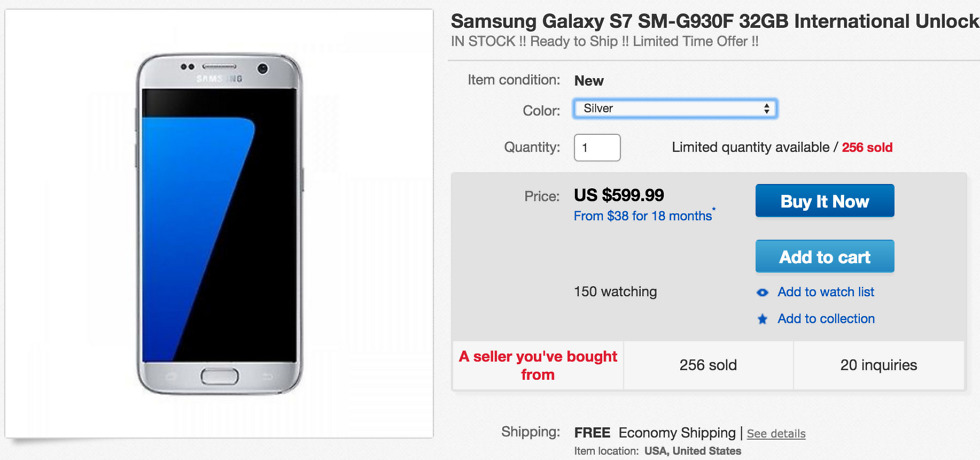This screenshot has width=980, height=460.
Task: Select the 256 sold cell in stats row
Action: point(708,365)
